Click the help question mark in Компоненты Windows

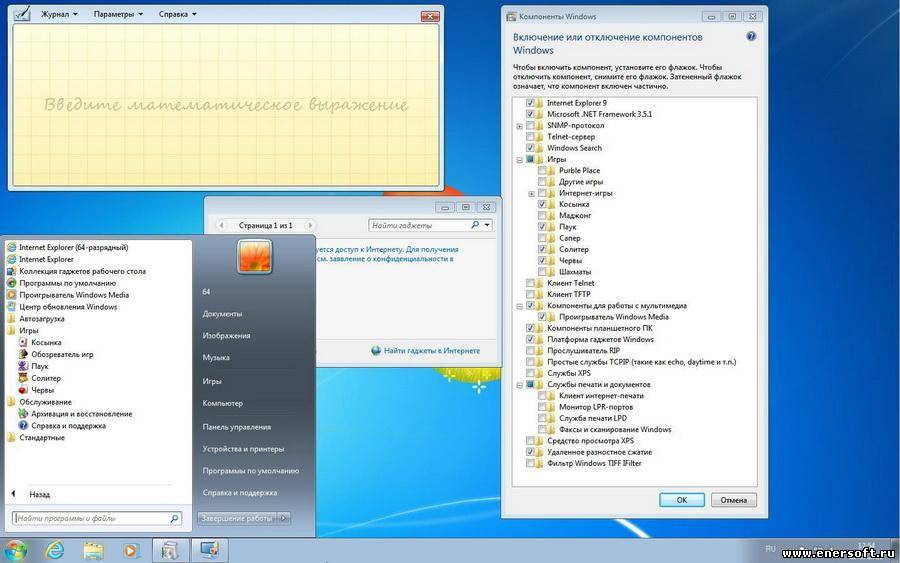[x=751, y=37]
